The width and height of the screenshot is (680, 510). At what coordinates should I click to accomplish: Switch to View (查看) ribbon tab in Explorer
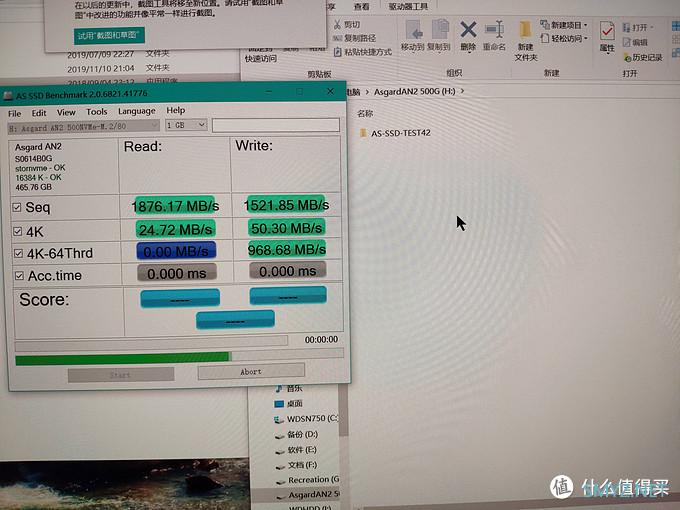pyautogui.click(x=361, y=6)
